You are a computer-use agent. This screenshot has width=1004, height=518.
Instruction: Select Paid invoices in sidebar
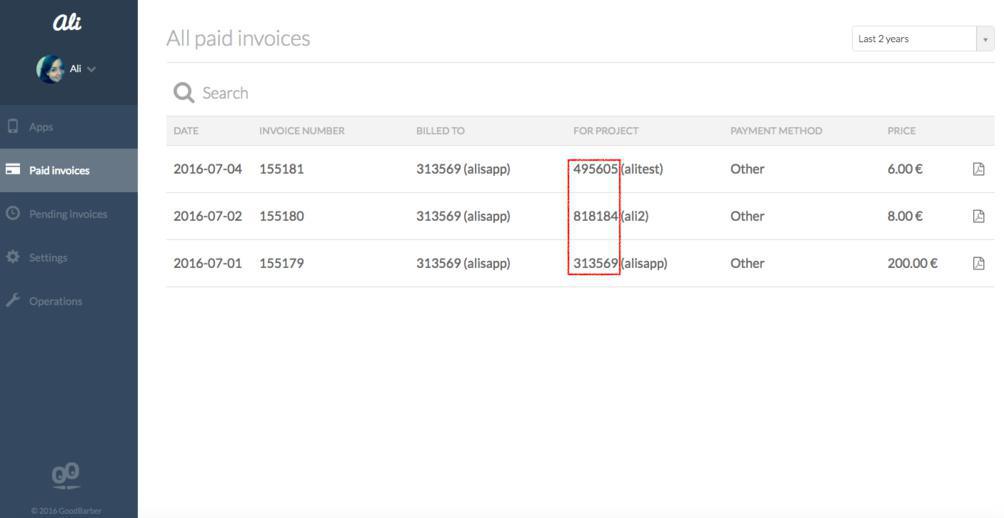tap(59, 170)
